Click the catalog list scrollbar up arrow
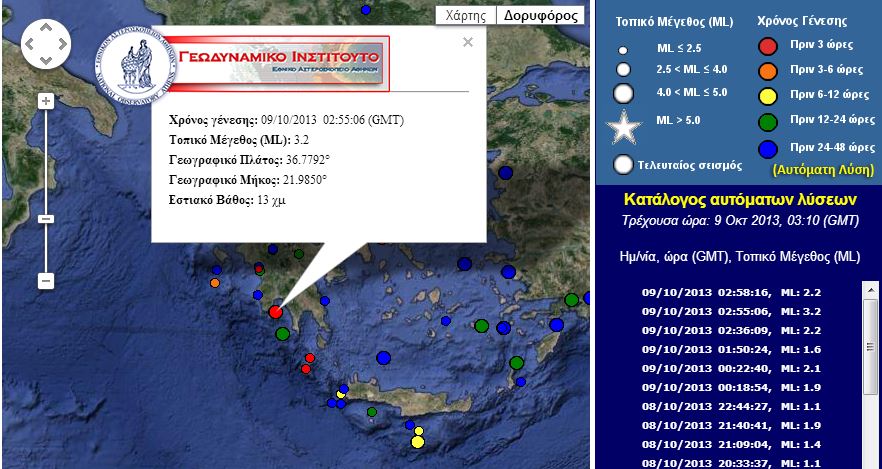The image size is (882, 469). coord(870,288)
